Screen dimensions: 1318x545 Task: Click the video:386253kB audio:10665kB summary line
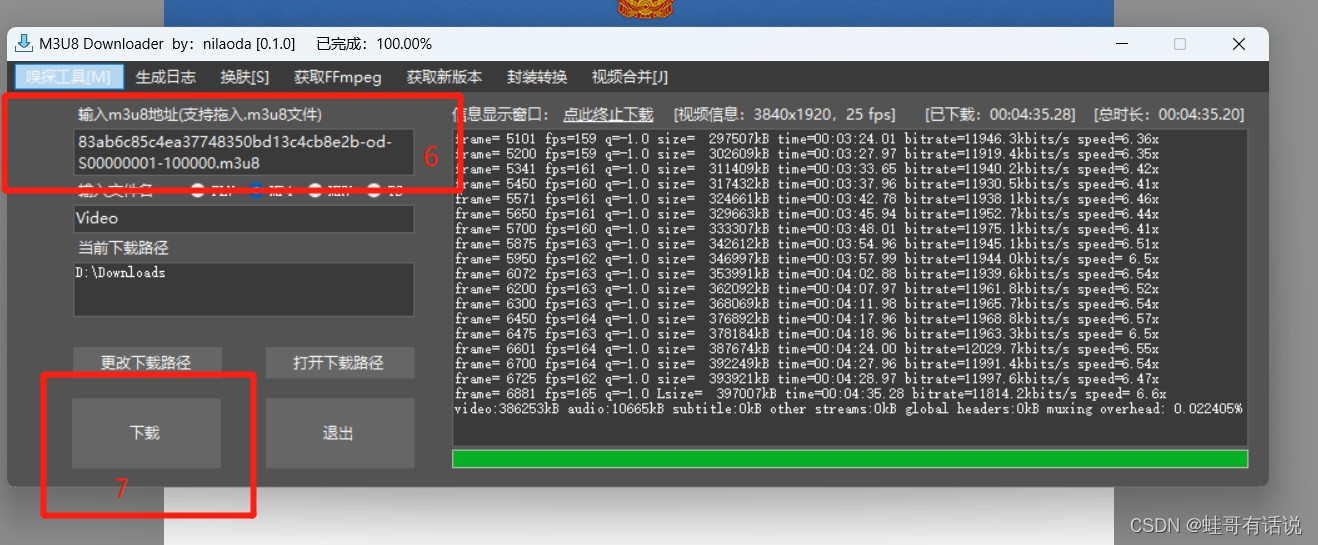tap(849, 409)
